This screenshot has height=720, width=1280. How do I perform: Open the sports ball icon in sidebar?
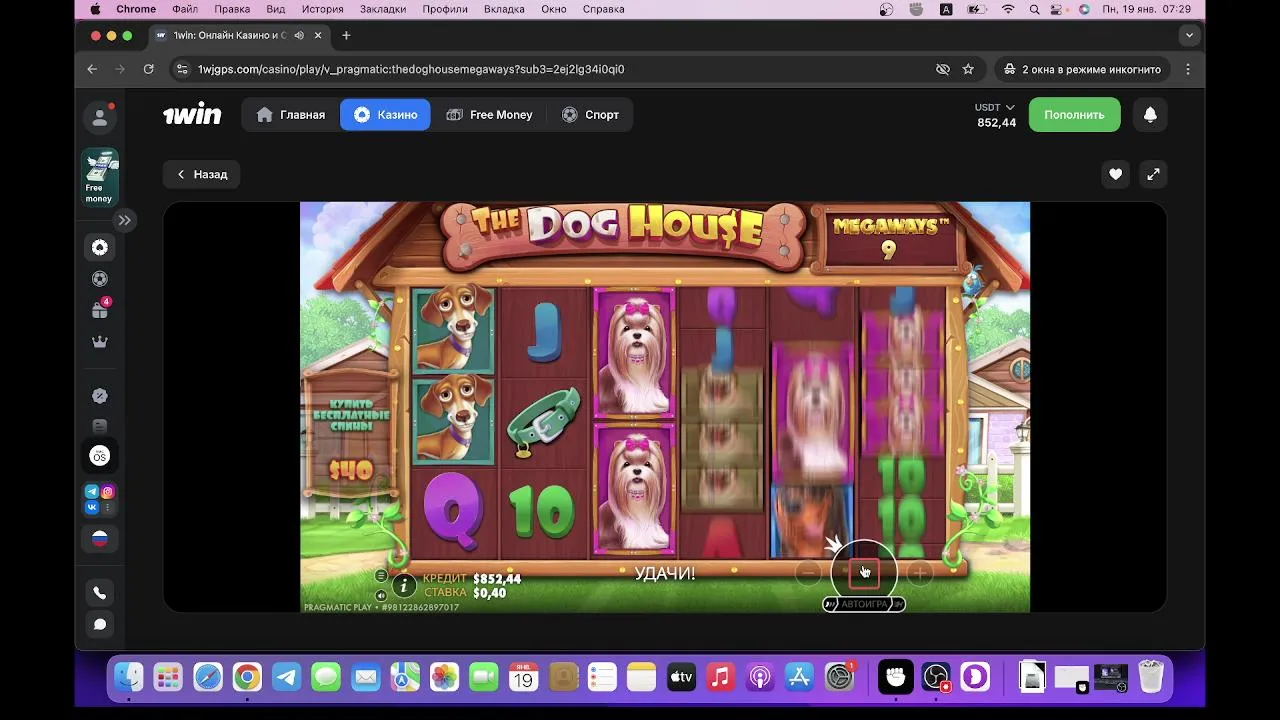tap(100, 279)
